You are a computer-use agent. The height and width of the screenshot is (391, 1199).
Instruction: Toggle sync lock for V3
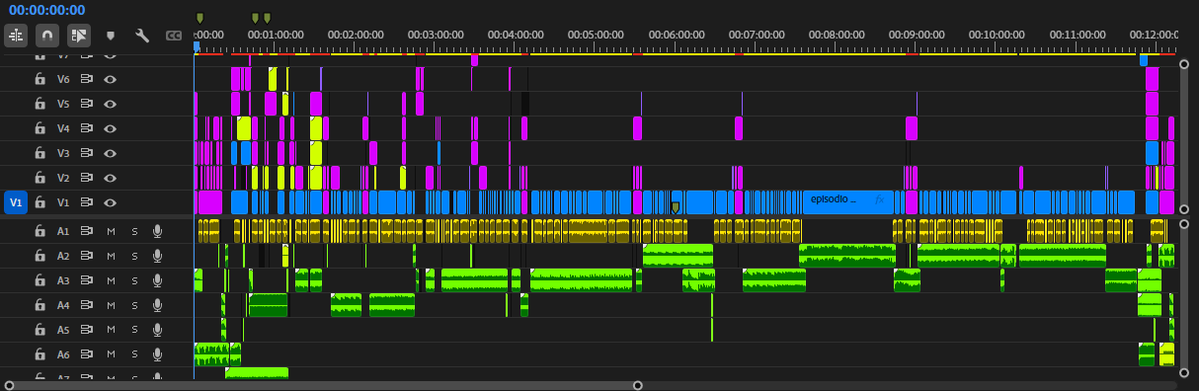click(x=87, y=153)
